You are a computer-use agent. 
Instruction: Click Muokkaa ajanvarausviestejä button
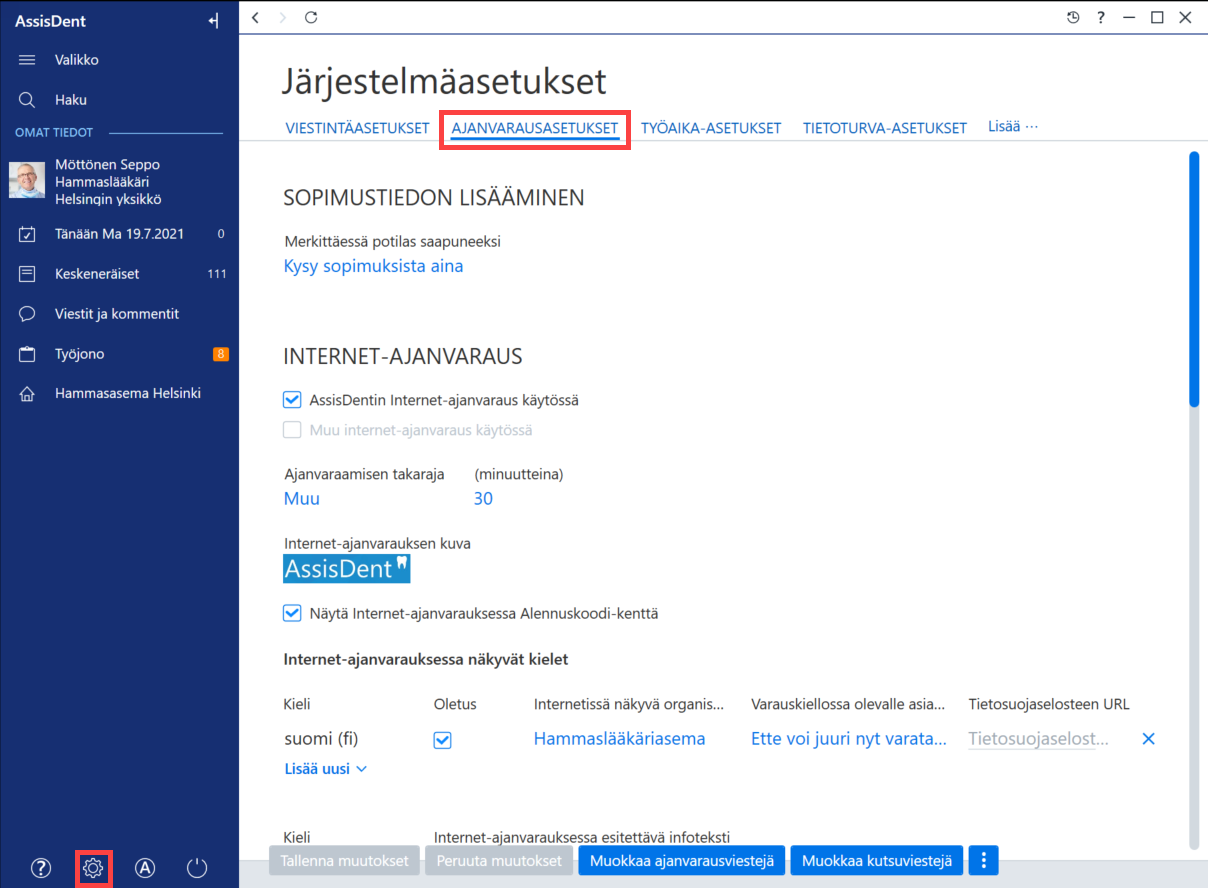(682, 861)
